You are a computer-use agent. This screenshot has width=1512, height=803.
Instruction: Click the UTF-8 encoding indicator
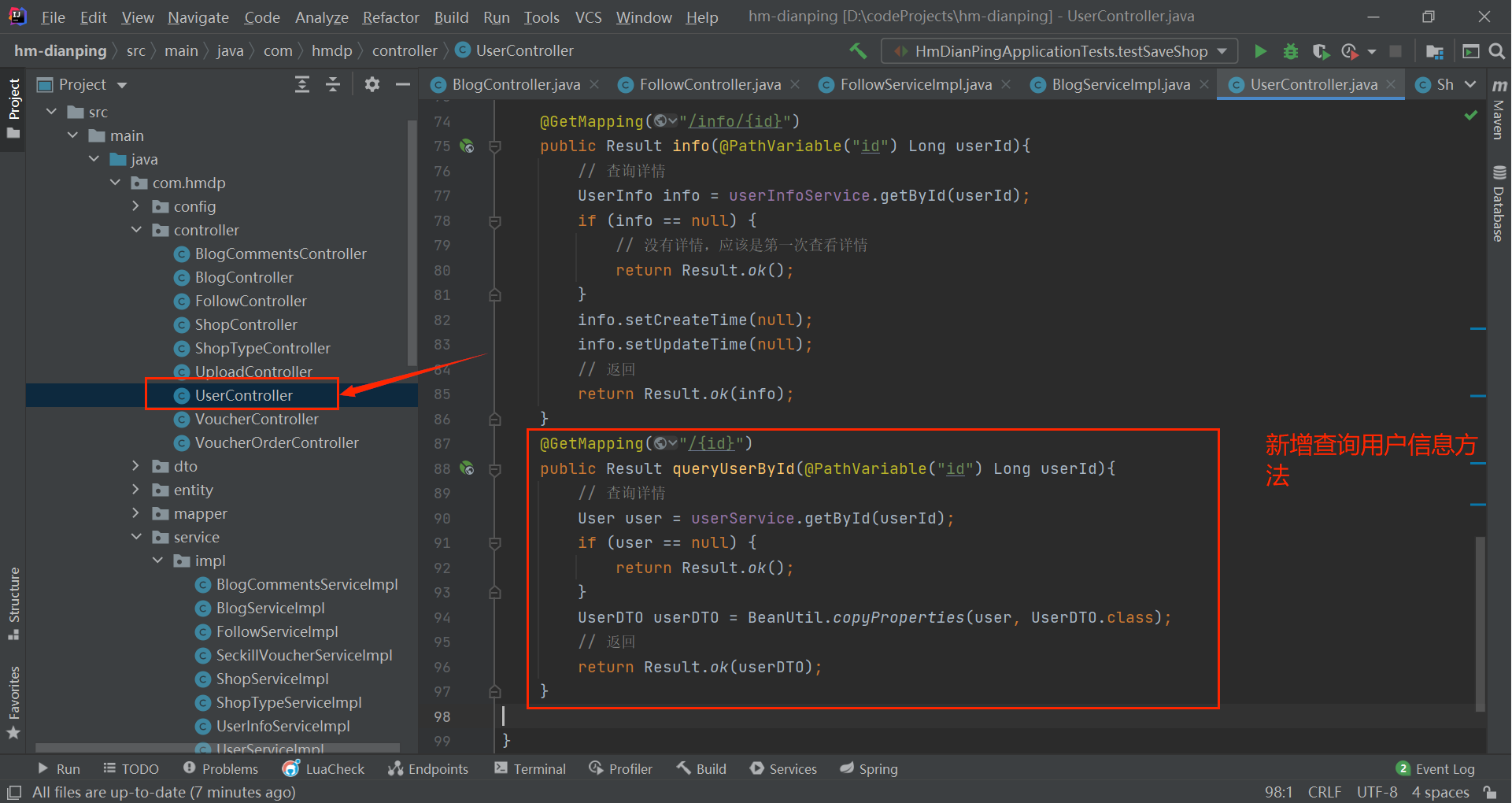tap(1377, 792)
